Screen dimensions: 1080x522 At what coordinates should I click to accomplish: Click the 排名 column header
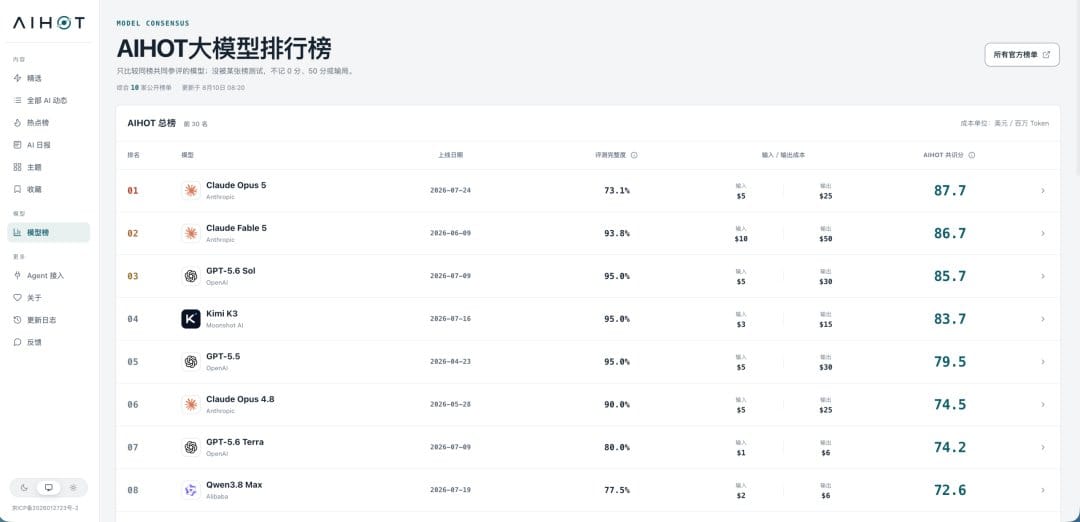tap(134, 156)
